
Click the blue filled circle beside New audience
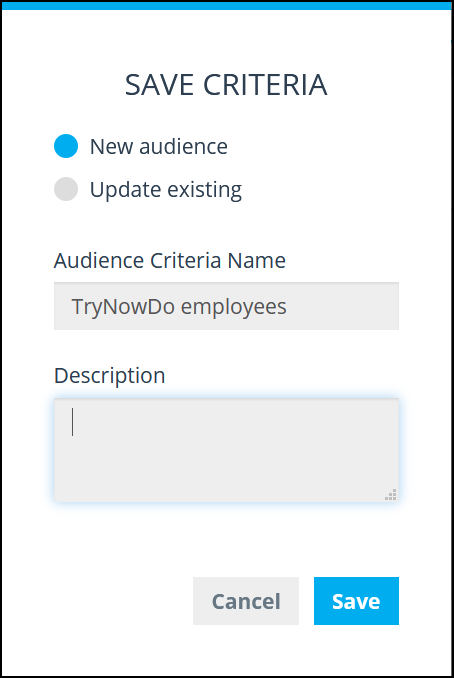66,146
